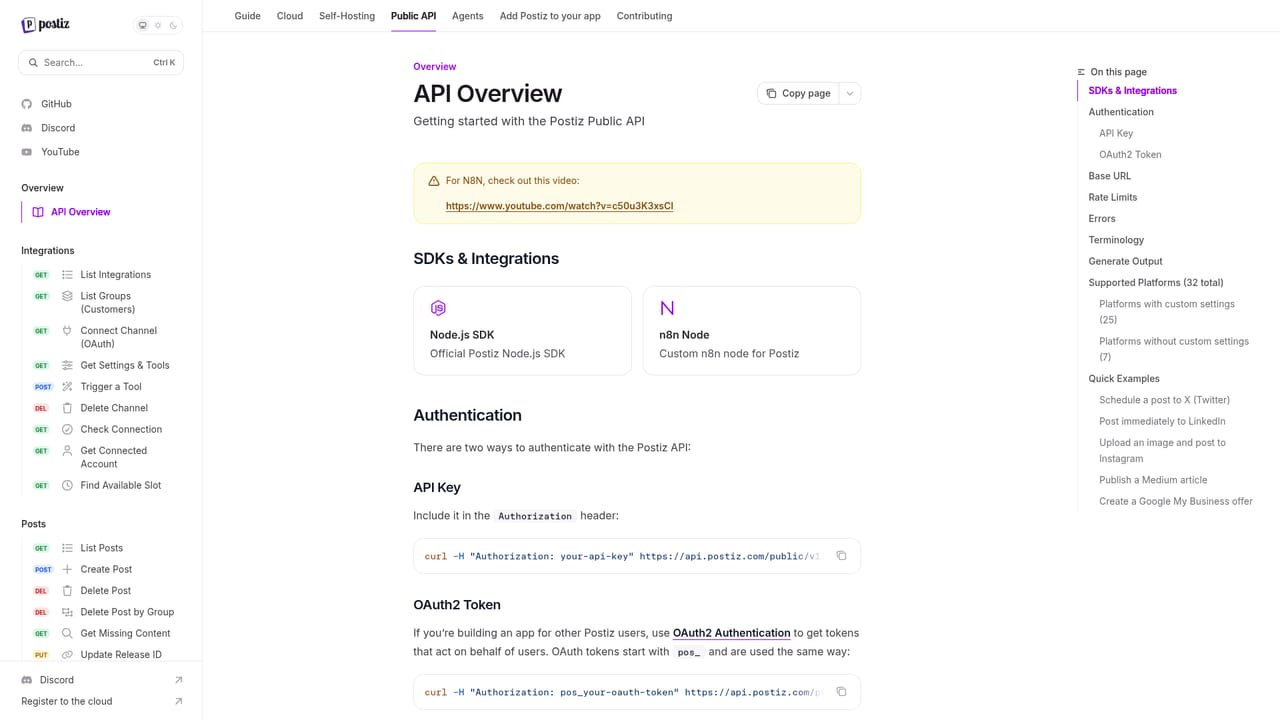Viewport: 1280px width, 720px height.
Task: Open the Node.js SDK card
Action: click(x=522, y=331)
